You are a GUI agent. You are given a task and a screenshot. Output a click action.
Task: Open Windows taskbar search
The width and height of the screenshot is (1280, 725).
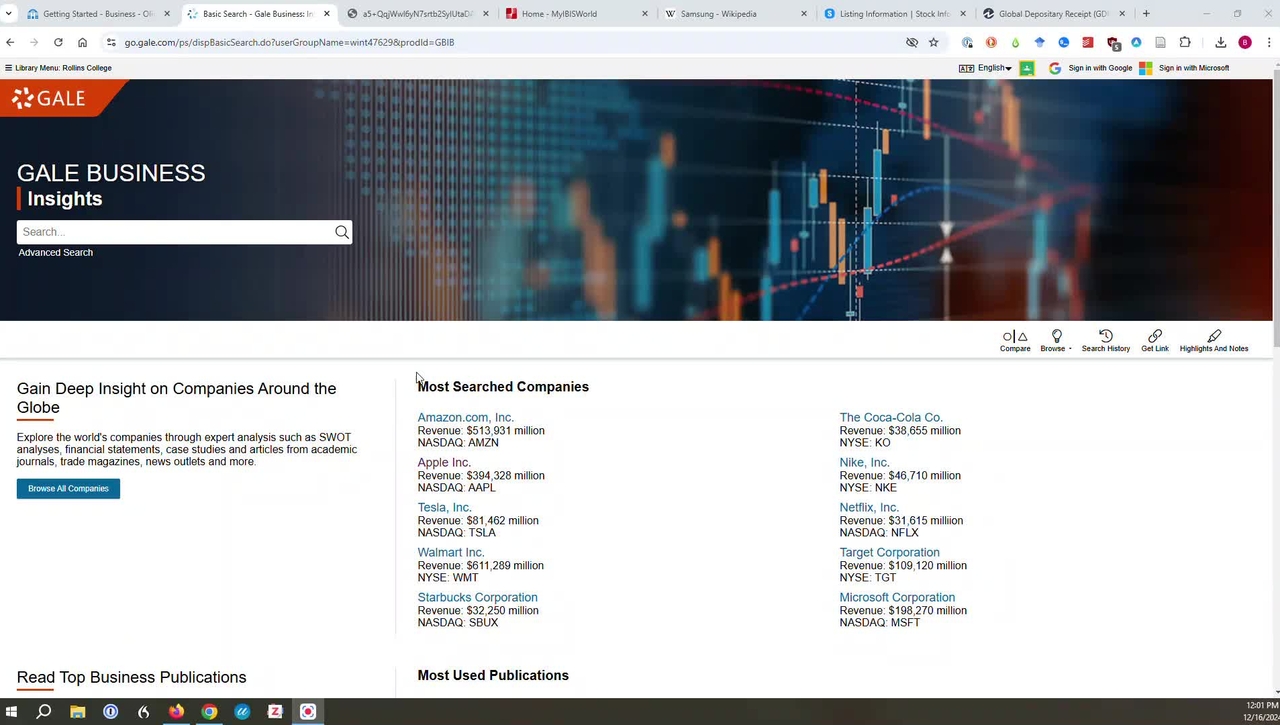[x=44, y=712]
